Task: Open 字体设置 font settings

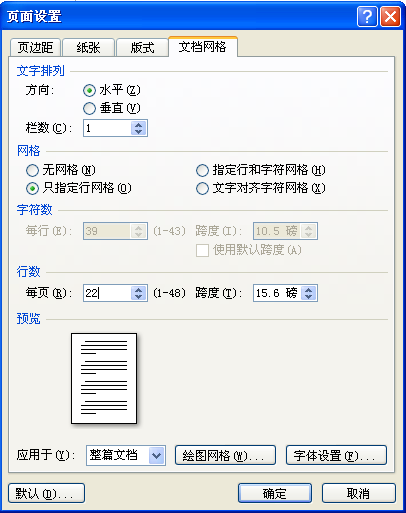Action: 336,455
